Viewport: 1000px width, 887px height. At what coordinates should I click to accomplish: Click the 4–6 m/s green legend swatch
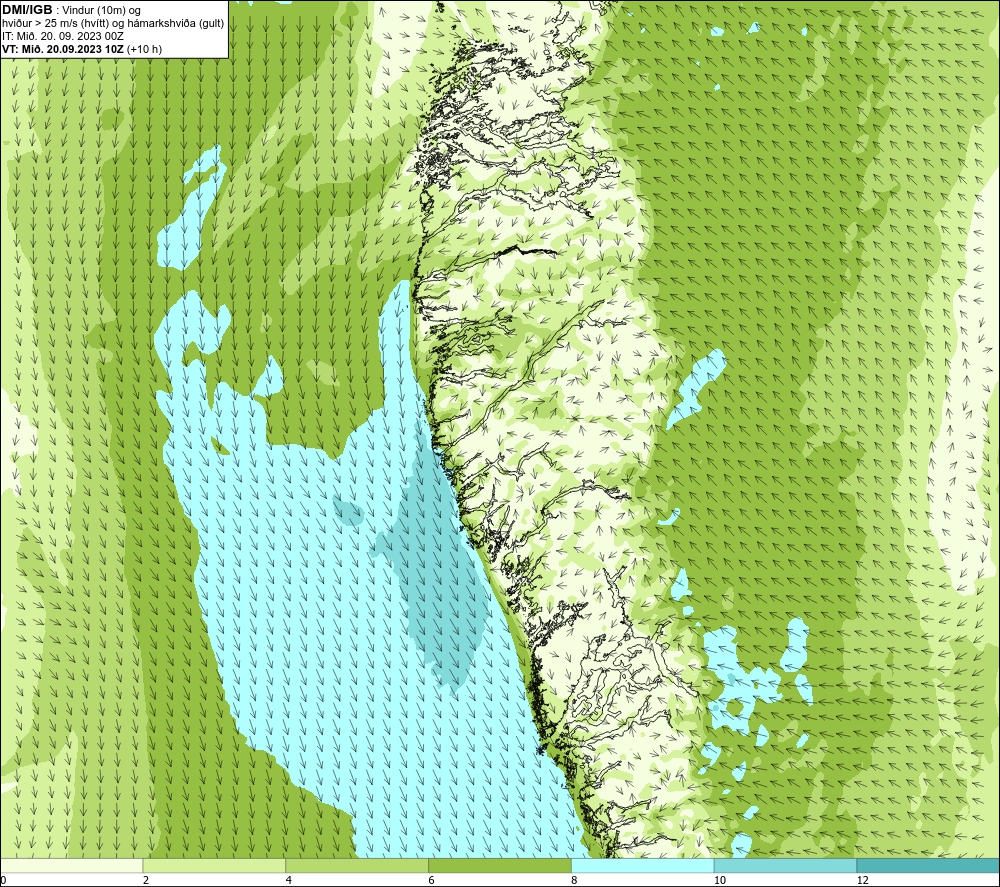click(x=357, y=865)
